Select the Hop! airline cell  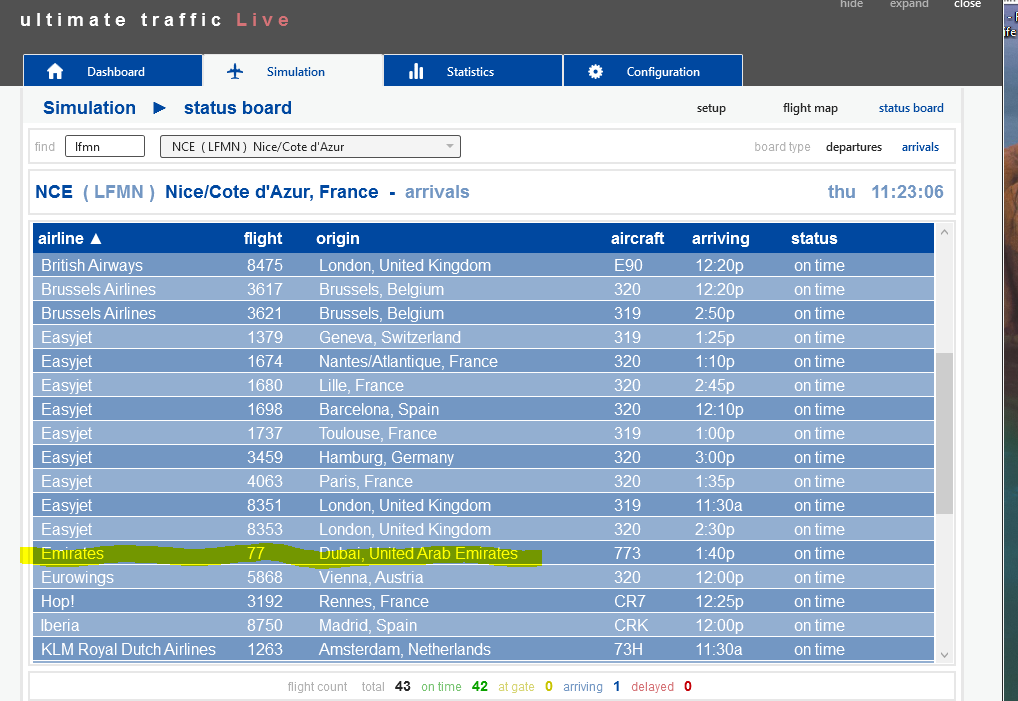coord(58,602)
